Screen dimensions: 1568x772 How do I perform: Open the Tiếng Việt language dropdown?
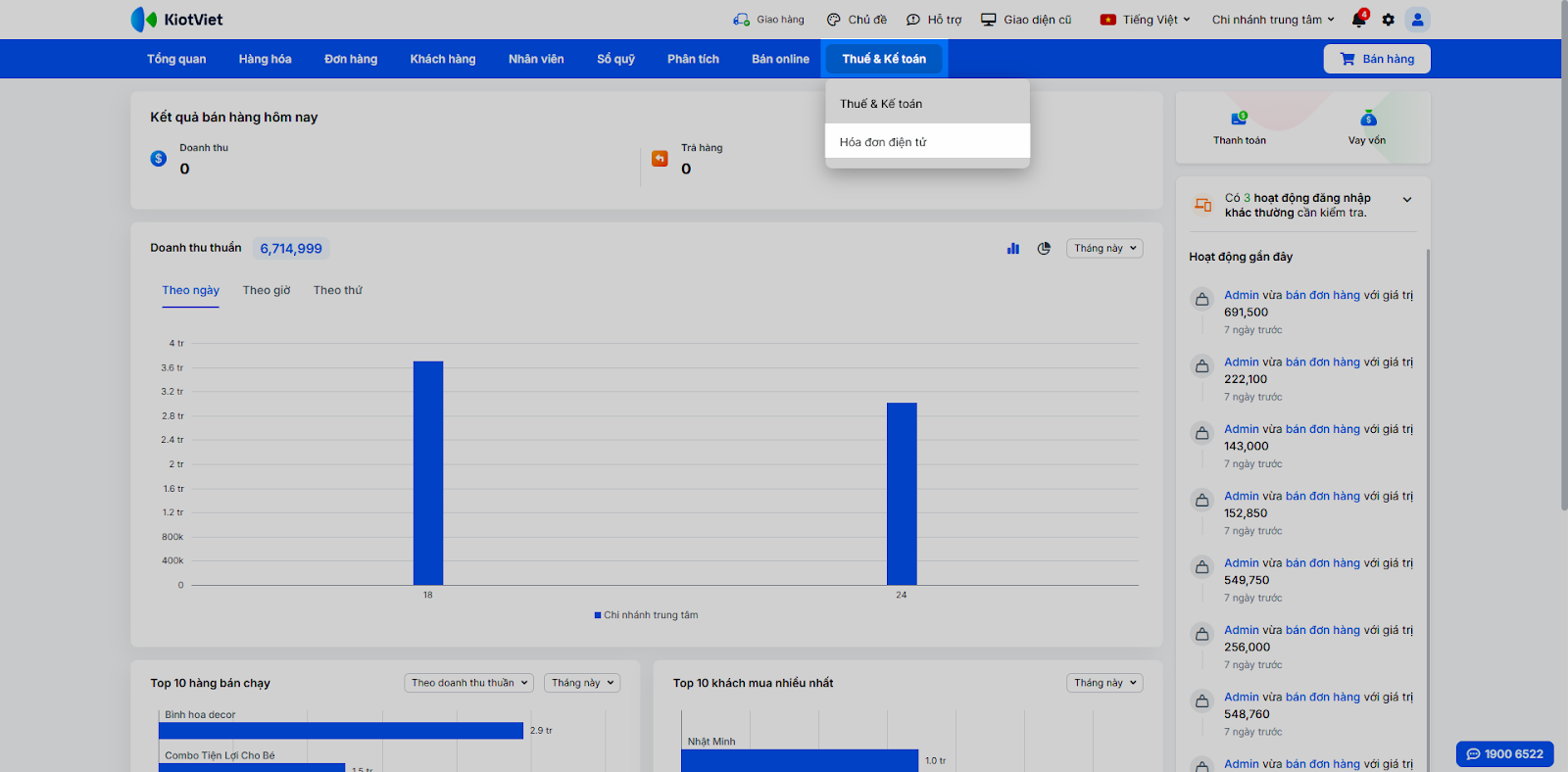click(1146, 20)
